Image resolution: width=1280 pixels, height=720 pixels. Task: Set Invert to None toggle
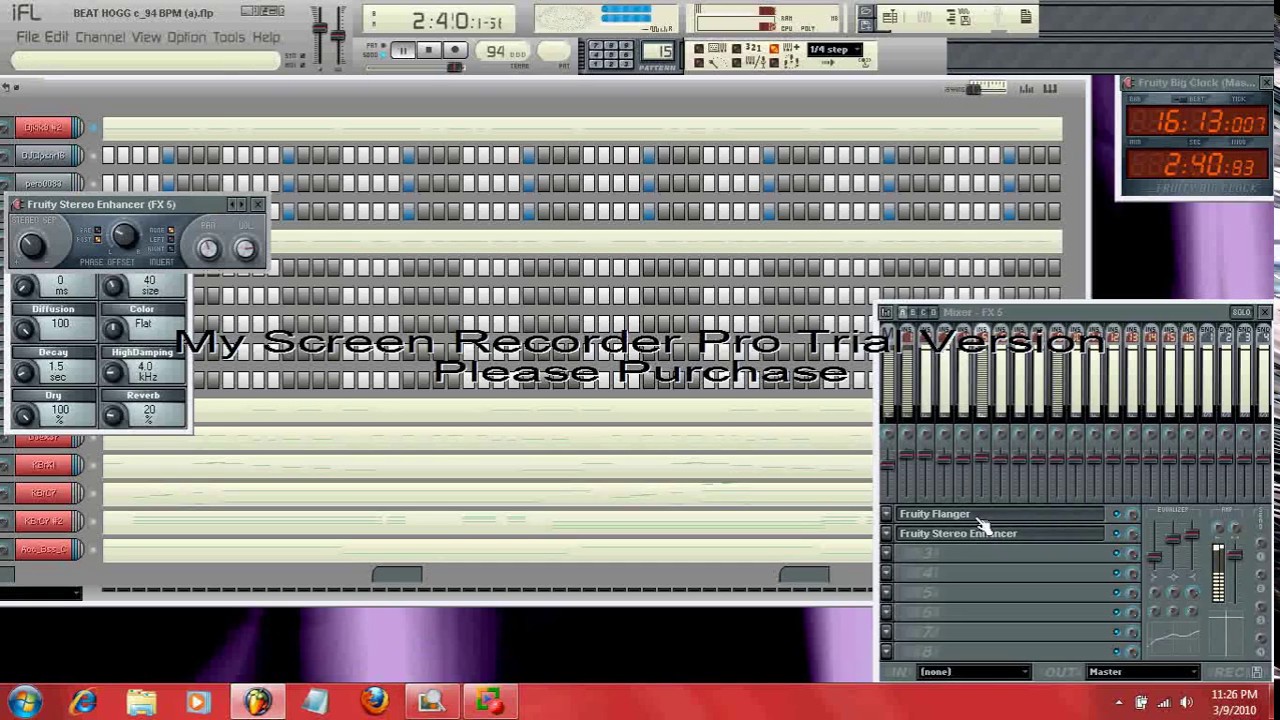coord(171,231)
